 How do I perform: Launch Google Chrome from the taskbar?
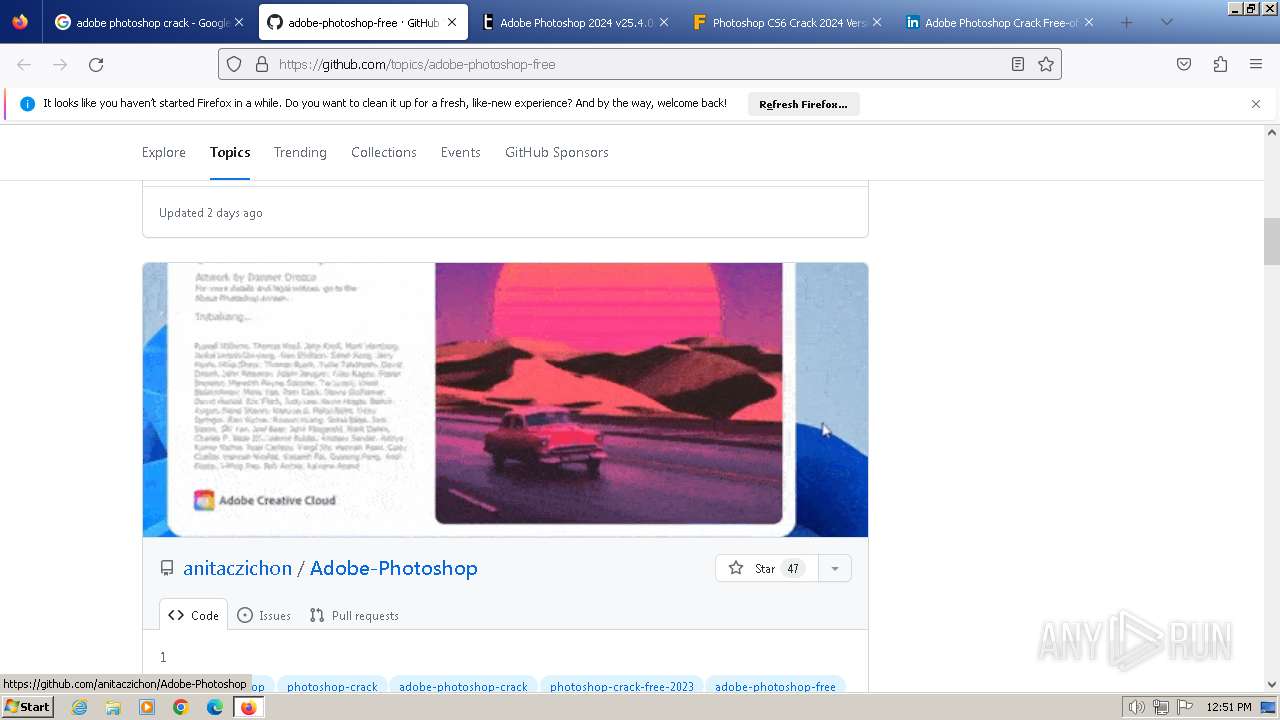181,707
